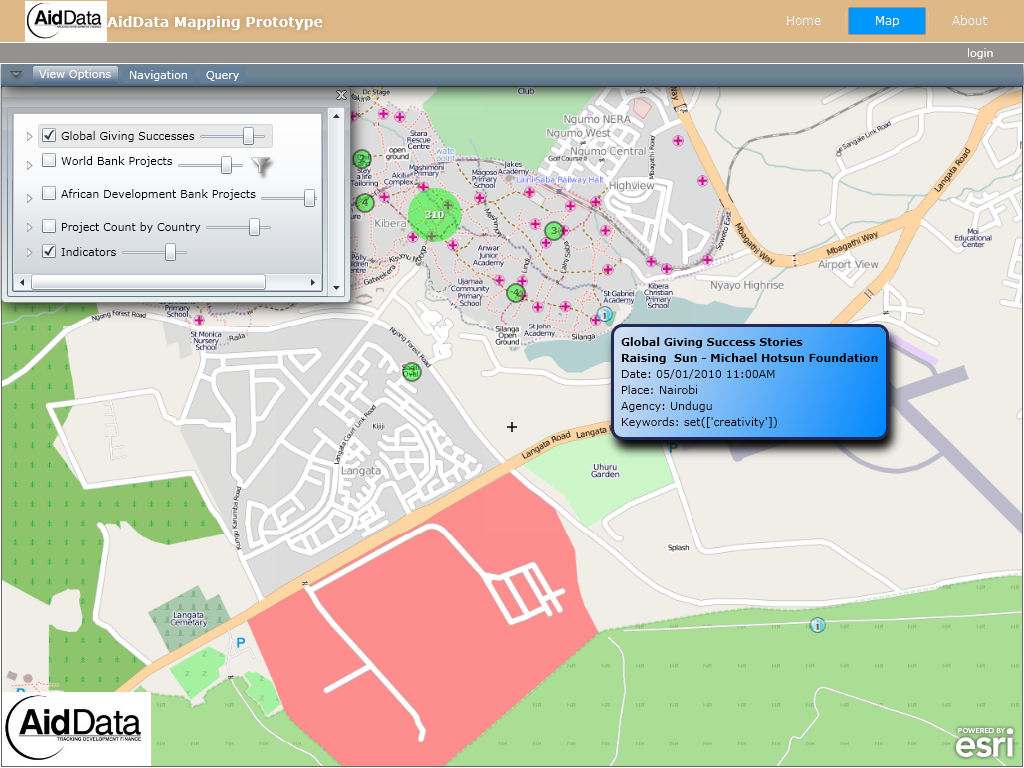Viewport: 1024px width, 768px height.
Task: Close the View Options layer panel
Action: (x=341, y=95)
